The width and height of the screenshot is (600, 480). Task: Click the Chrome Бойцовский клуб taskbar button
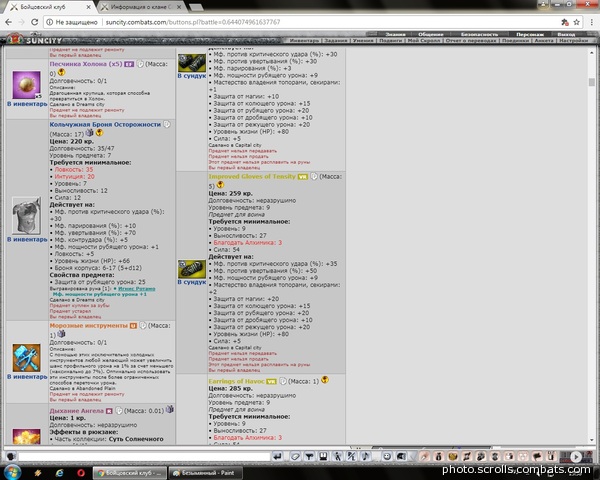pyautogui.click(x=130, y=473)
